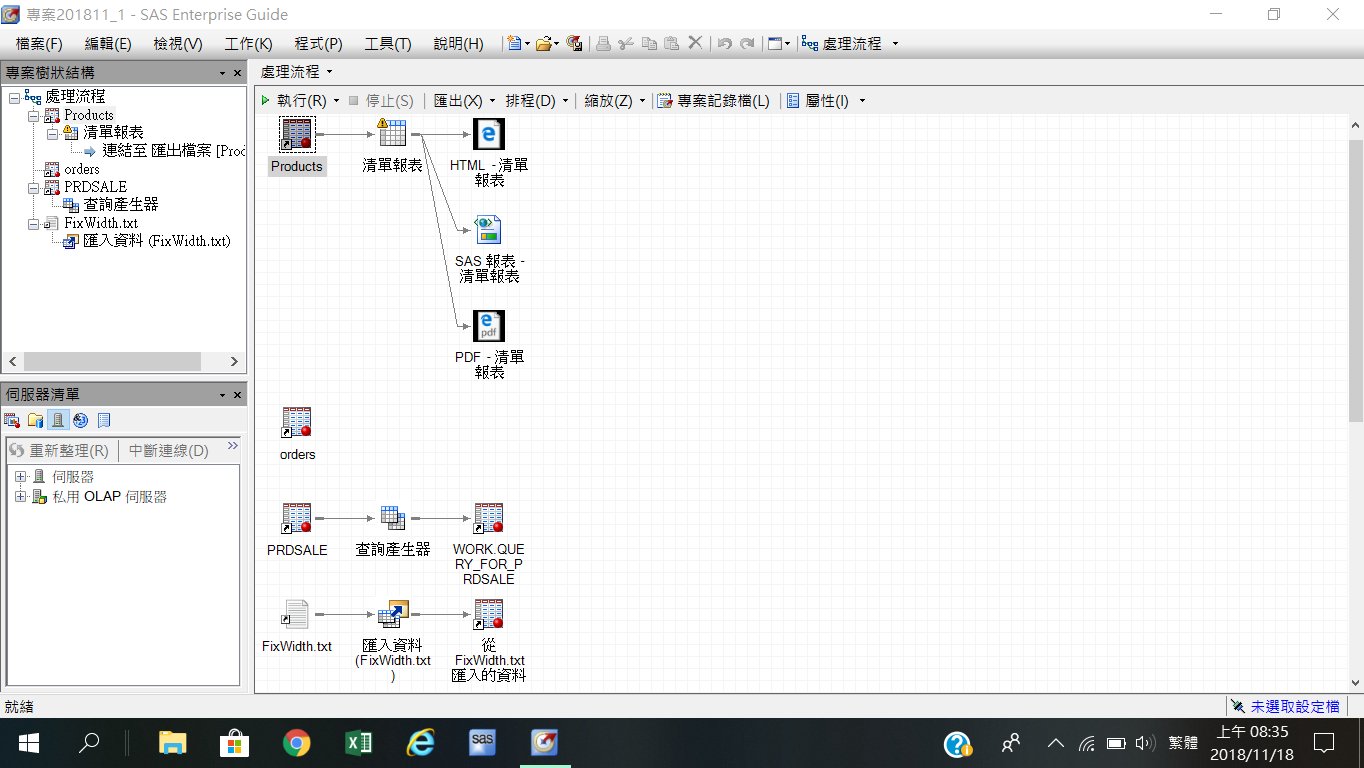Collapse the Products tree node

point(33,115)
